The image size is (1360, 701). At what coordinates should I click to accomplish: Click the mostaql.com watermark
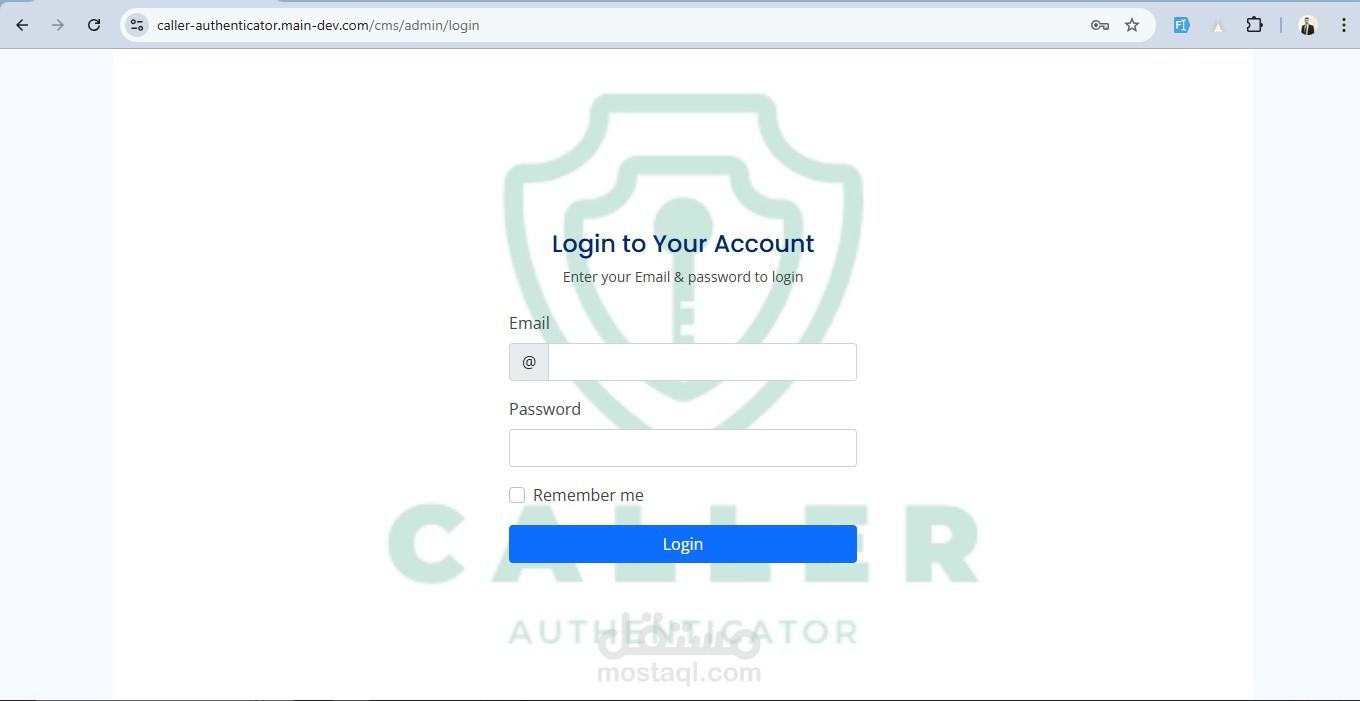tap(679, 673)
